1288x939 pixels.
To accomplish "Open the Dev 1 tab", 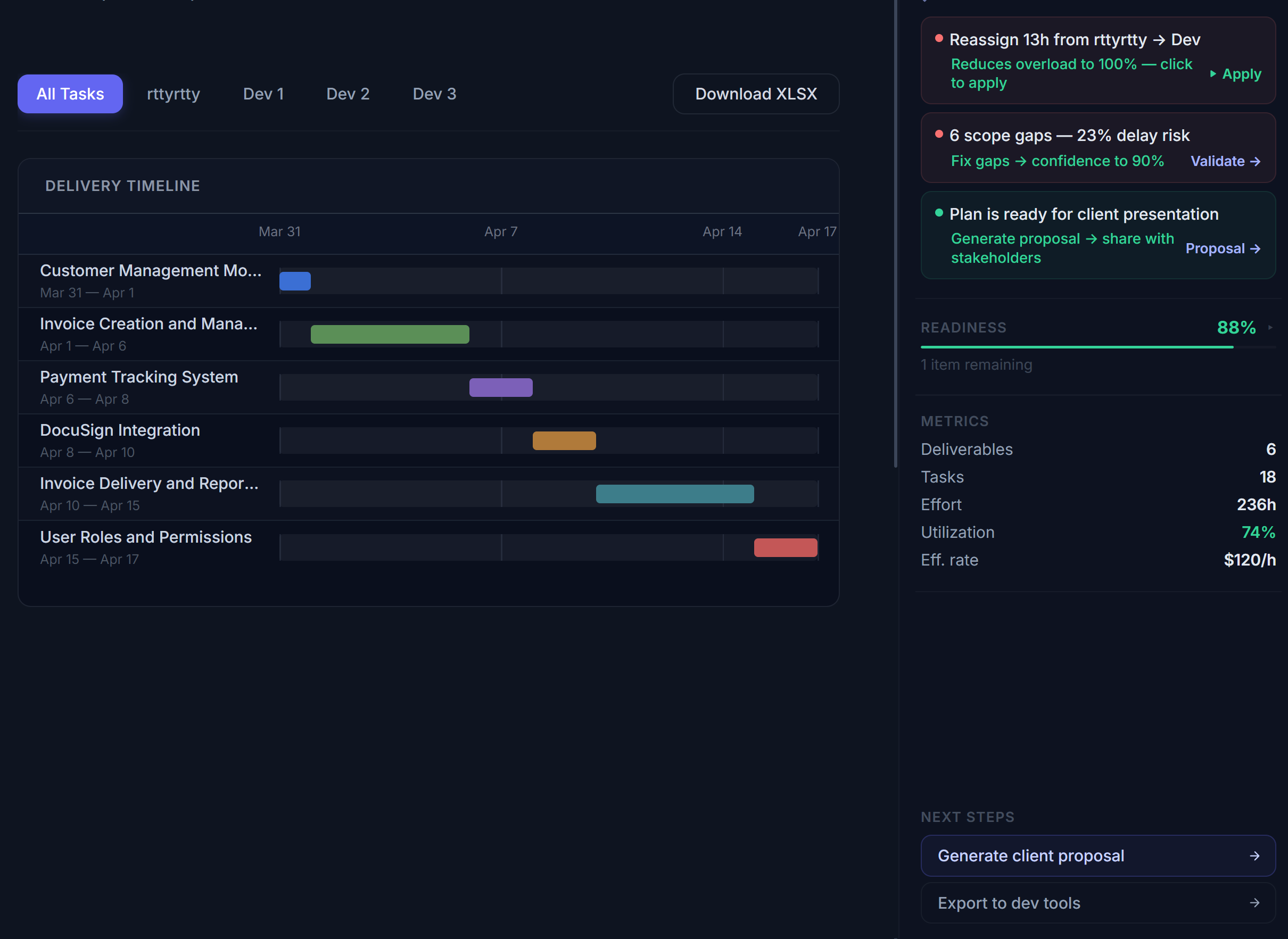I will pyautogui.click(x=263, y=94).
